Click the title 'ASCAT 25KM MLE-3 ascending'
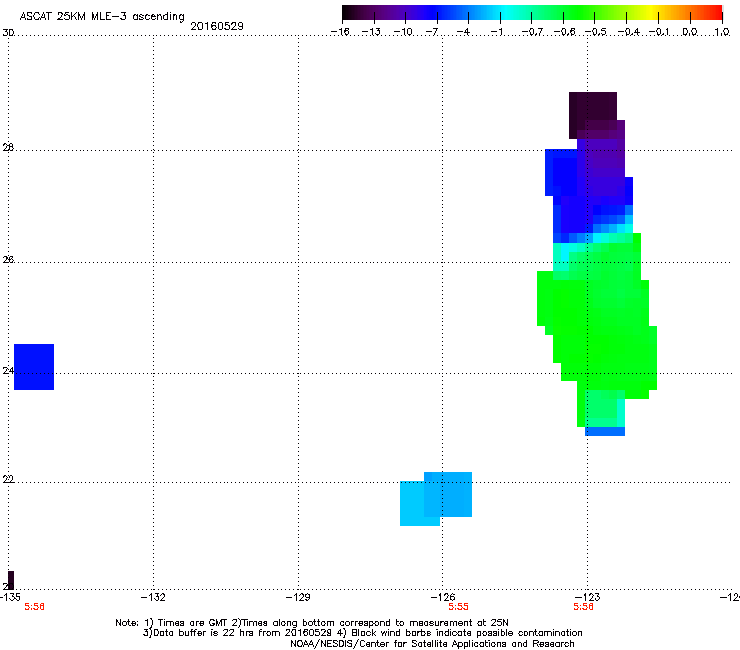This screenshot has height=650, width=740. [102, 17]
